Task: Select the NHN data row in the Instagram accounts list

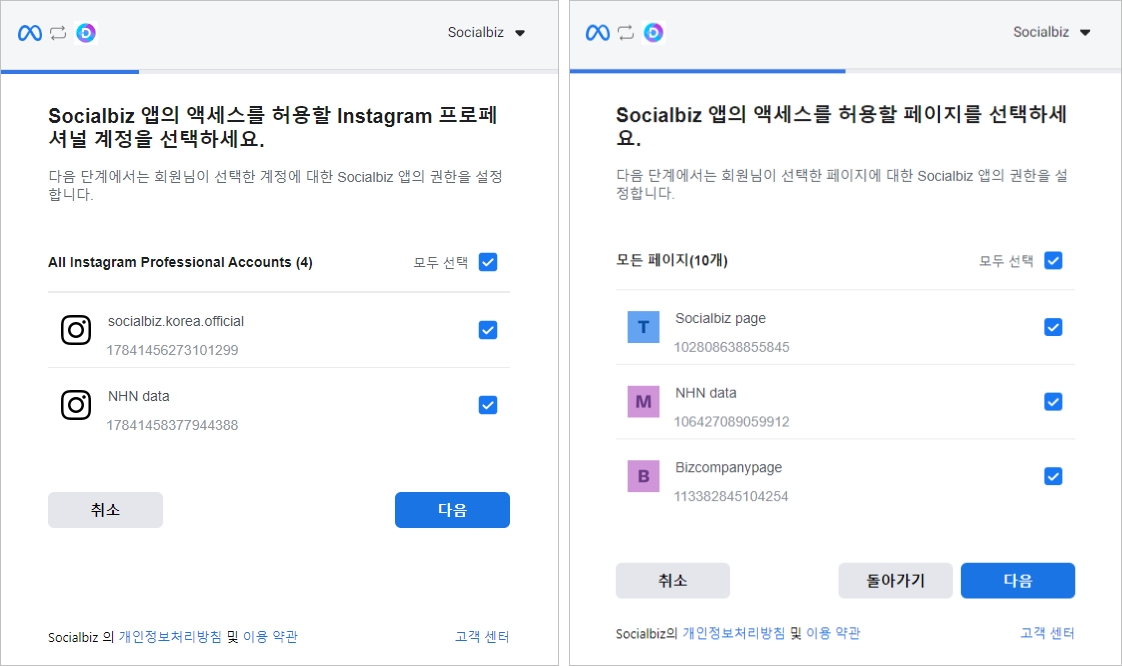Action: click(270, 405)
